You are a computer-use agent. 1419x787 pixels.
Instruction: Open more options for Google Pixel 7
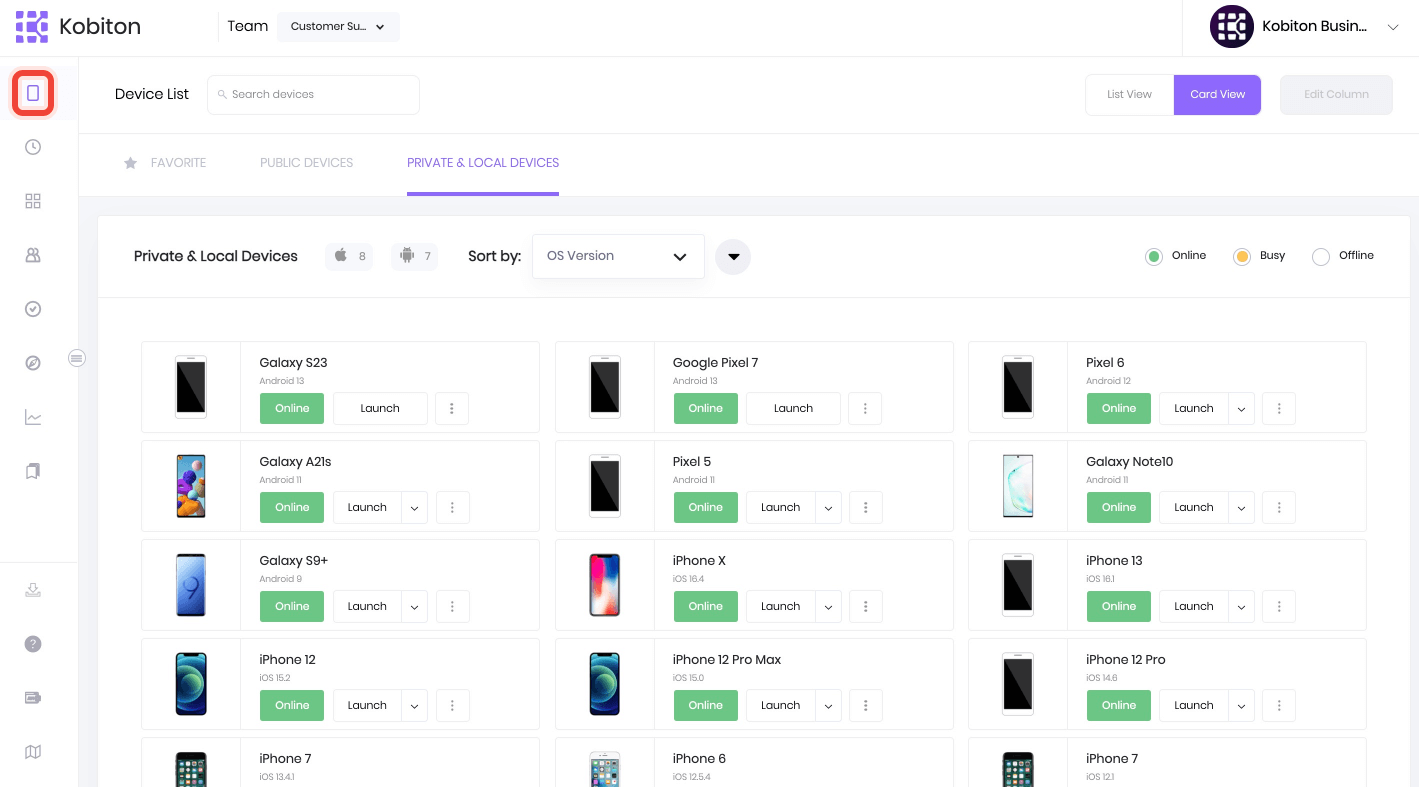[865, 408]
